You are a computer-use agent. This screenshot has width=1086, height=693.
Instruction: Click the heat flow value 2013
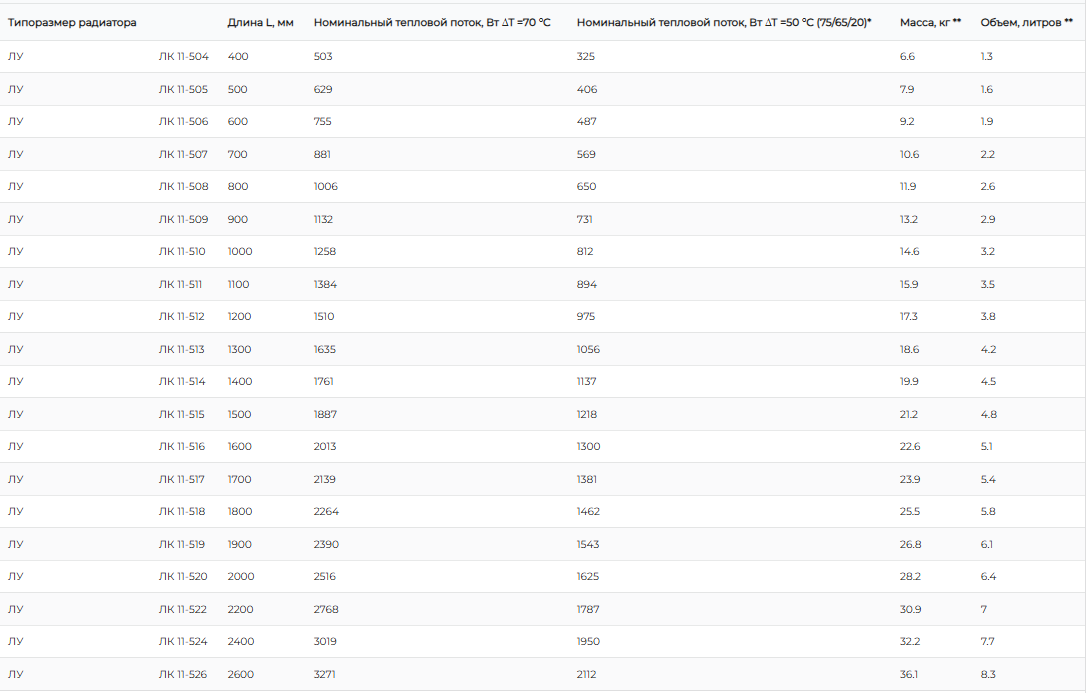click(325, 447)
